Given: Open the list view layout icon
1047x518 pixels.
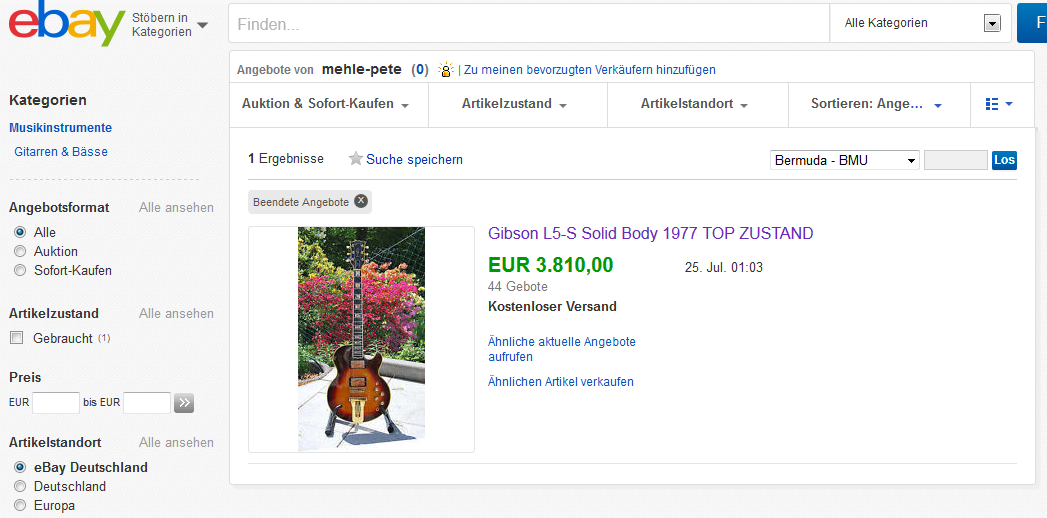Looking at the screenshot, I should tap(999, 104).
